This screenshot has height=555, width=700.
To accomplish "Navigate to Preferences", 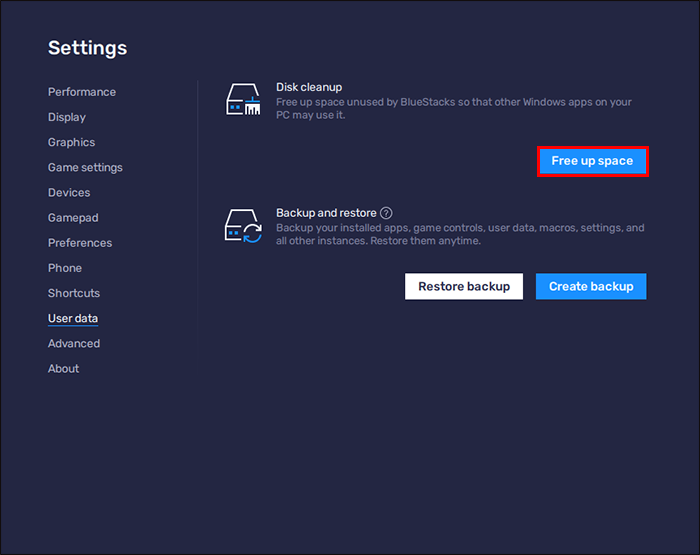I will coord(80,243).
